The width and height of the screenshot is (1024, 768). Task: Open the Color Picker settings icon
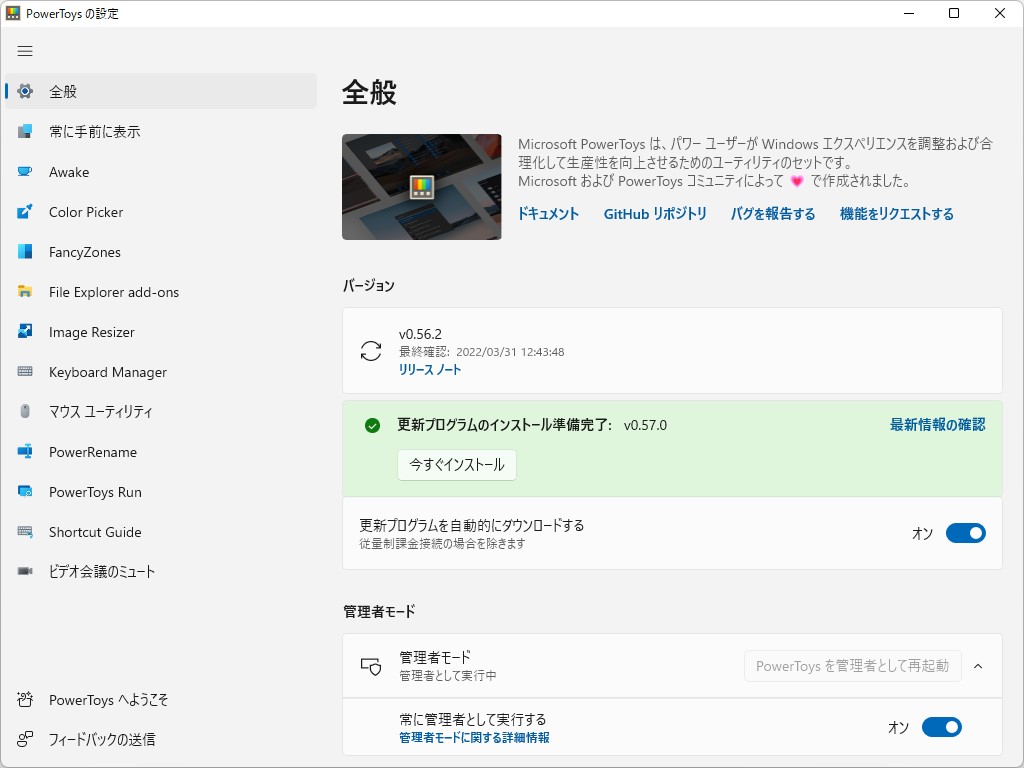pos(26,212)
